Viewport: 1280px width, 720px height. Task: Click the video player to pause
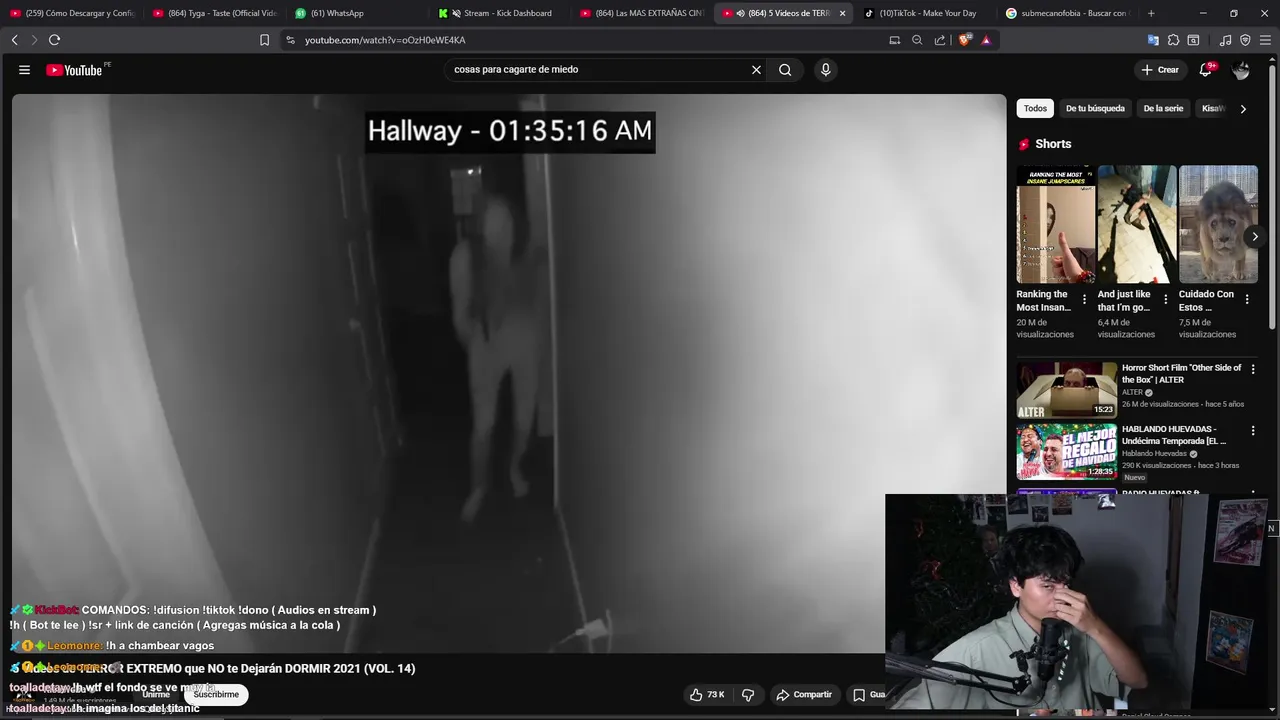508,373
